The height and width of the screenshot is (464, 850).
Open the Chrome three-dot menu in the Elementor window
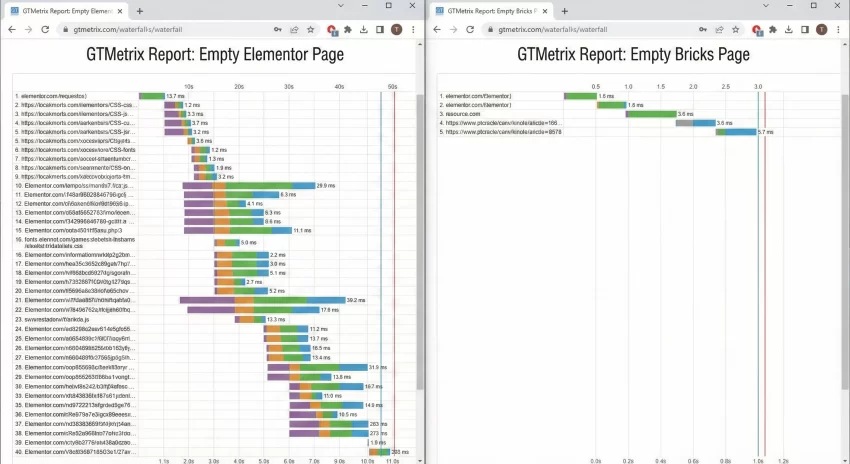tap(413, 29)
